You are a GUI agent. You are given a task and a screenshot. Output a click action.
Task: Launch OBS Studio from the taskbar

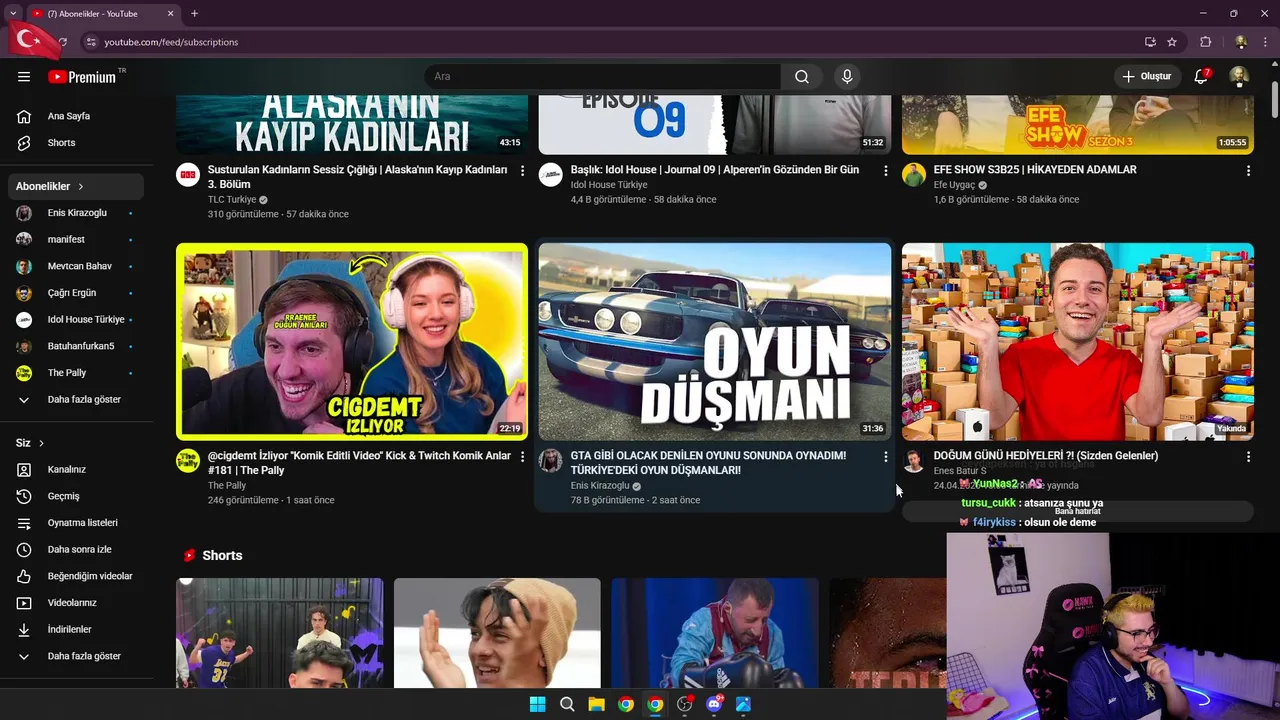coord(684,704)
